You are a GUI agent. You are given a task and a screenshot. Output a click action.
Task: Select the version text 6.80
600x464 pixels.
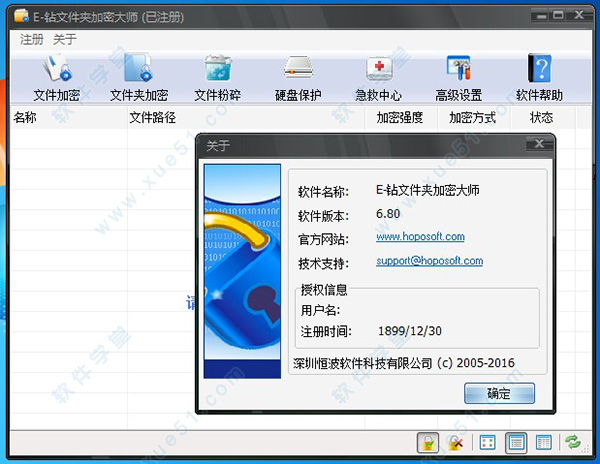tap(388, 213)
